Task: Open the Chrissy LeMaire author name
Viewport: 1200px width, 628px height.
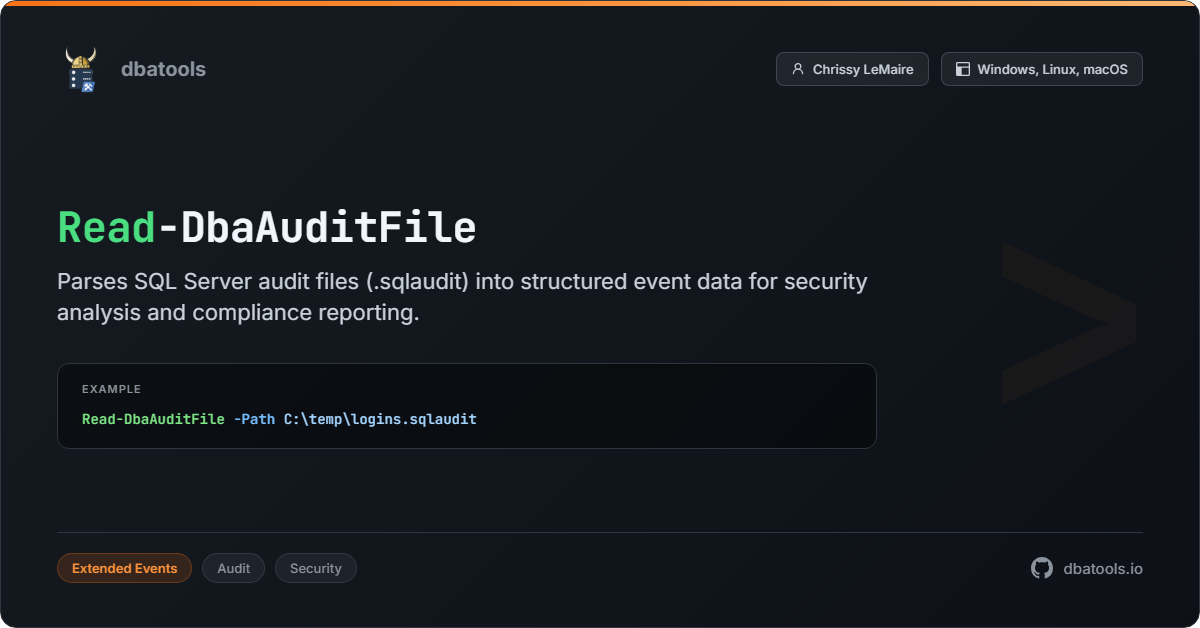Action: pos(863,69)
